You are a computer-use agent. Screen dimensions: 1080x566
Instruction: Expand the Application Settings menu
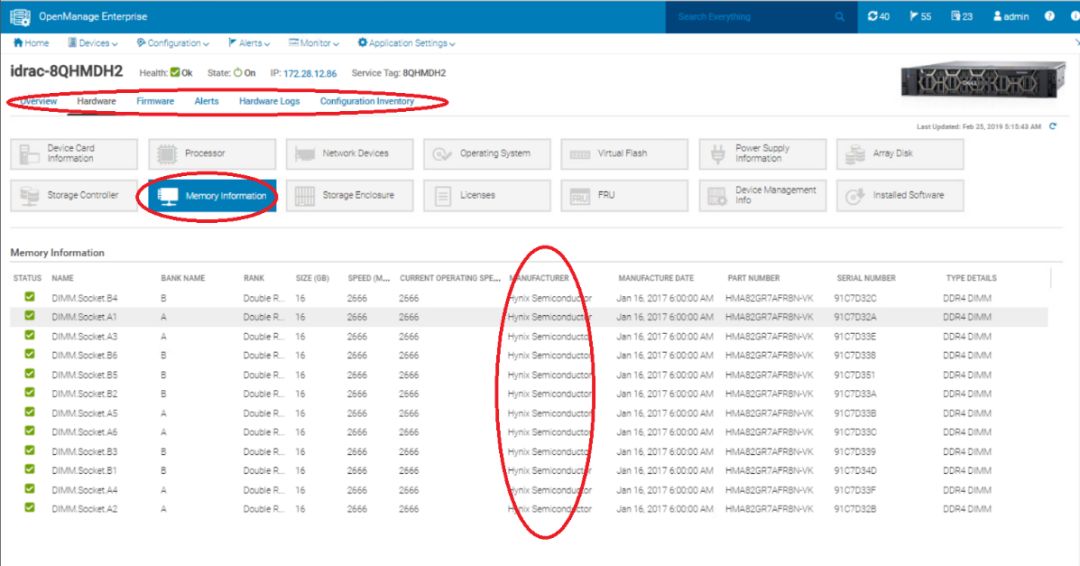click(406, 43)
